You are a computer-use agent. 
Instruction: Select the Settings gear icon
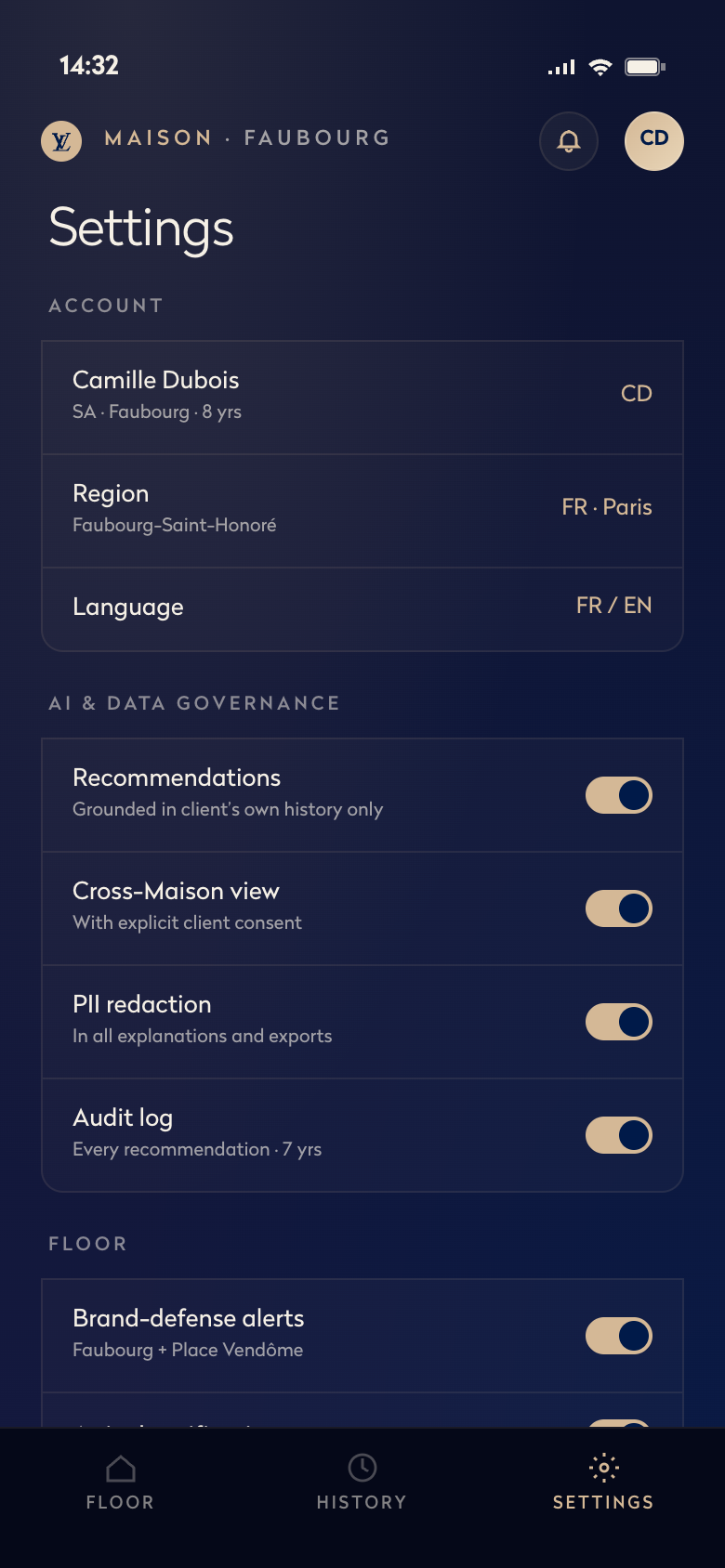coord(604,1468)
